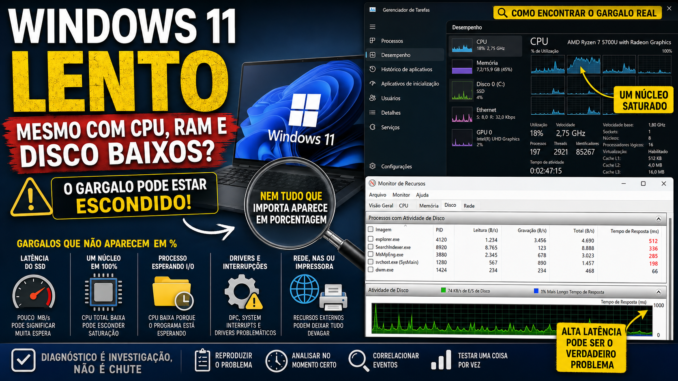The width and height of the screenshot is (678, 381).
Task: Click the CPU speed value 2,75 GHz
Action: pos(570,133)
